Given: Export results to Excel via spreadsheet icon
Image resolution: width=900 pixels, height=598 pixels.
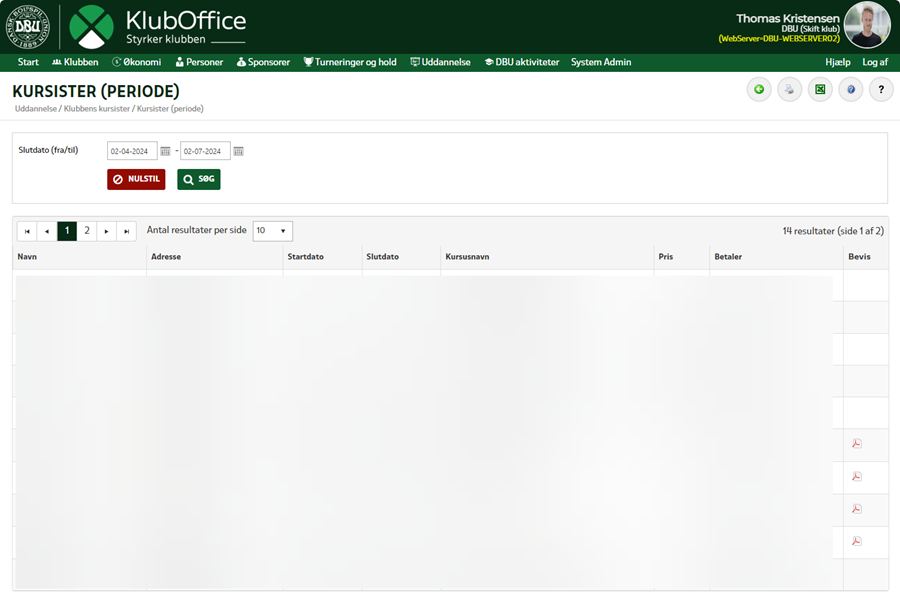Looking at the screenshot, I should (820, 90).
